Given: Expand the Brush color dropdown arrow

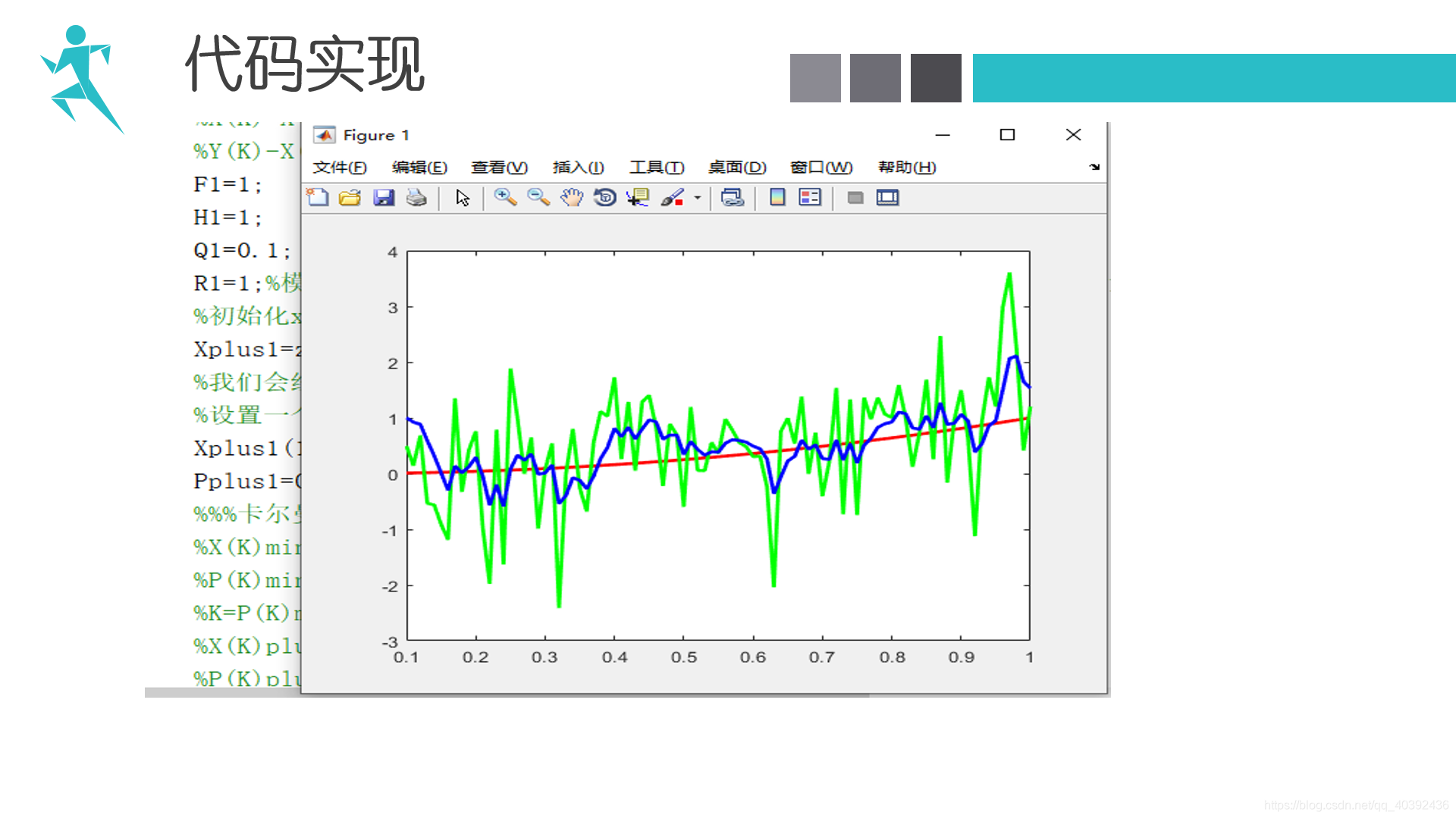Looking at the screenshot, I should [x=697, y=198].
